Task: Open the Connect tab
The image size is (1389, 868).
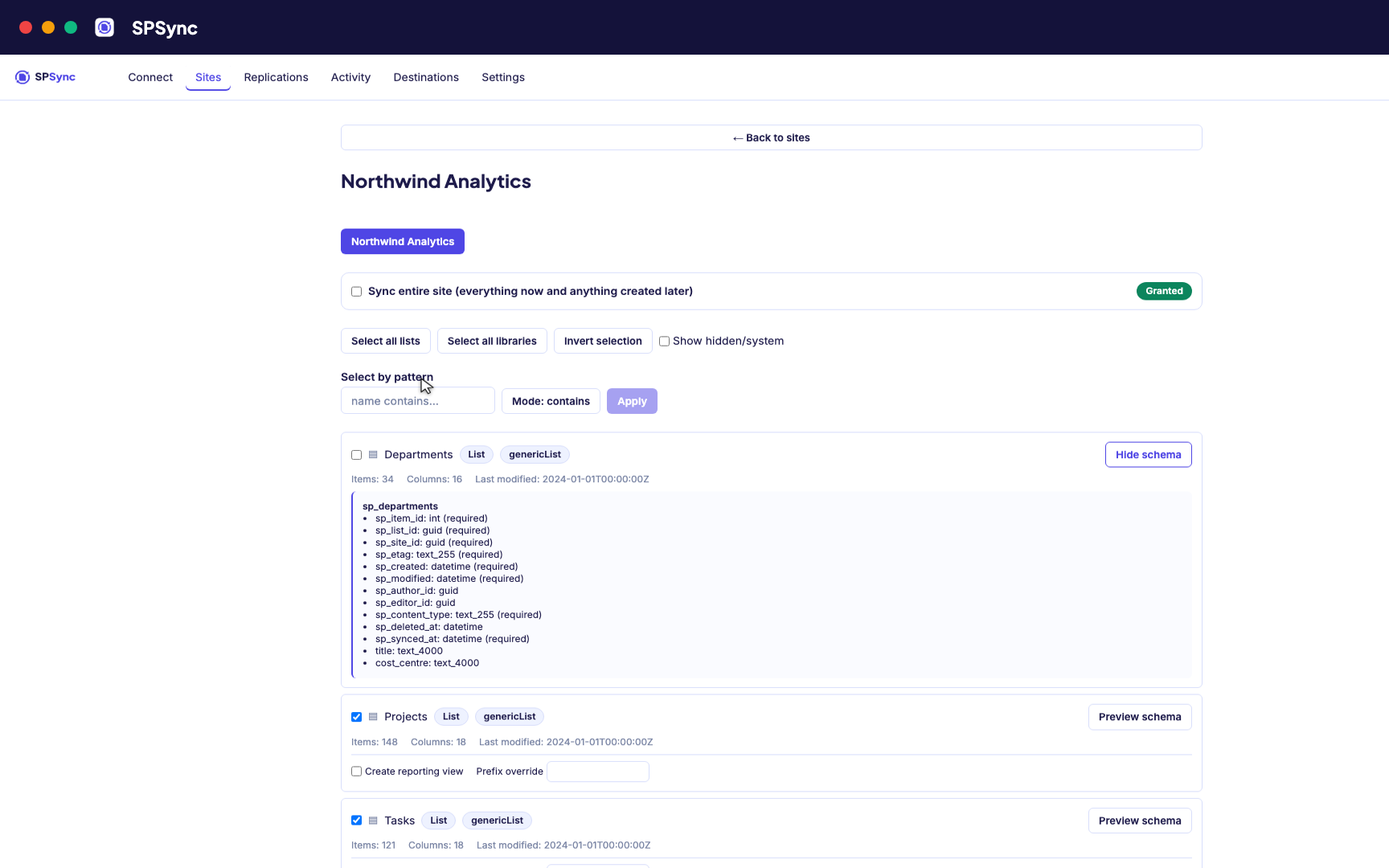Action: click(x=150, y=77)
